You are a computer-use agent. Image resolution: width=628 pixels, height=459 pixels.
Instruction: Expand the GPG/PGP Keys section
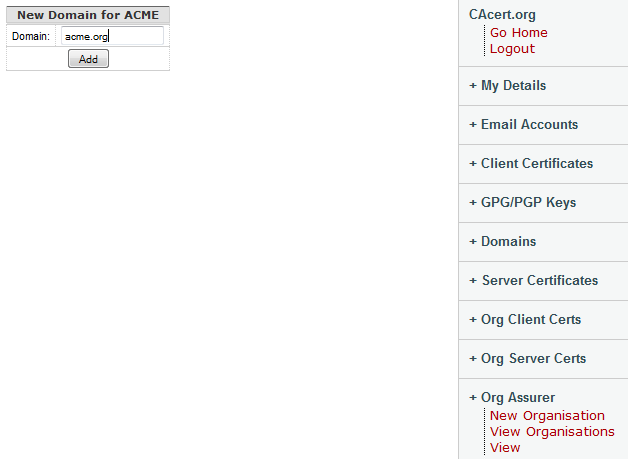tap(528, 203)
